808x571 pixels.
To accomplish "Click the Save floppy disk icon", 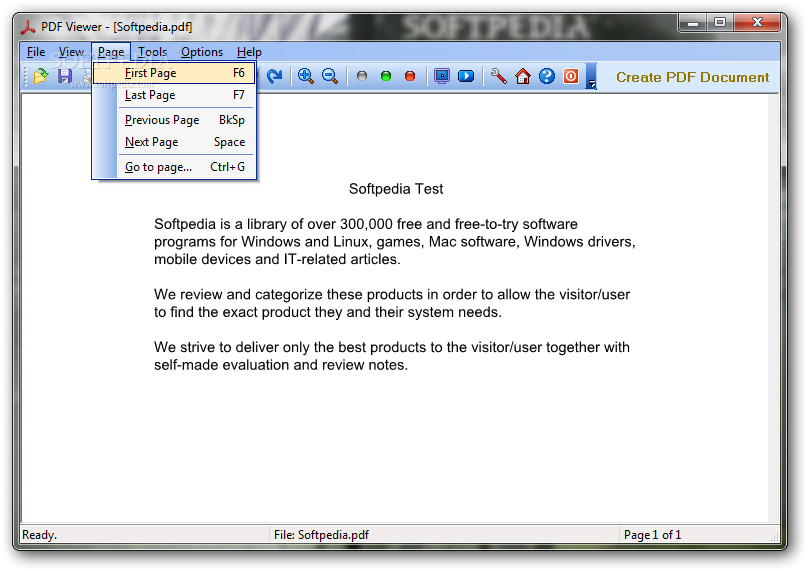I will [x=65, y=76].
